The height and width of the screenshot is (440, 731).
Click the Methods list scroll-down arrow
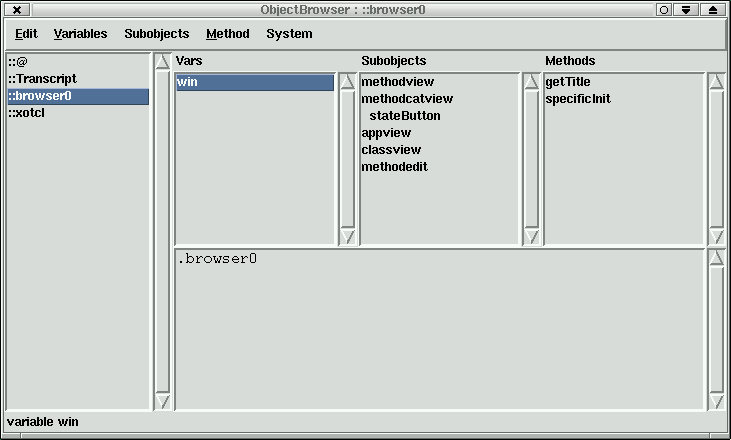pyautogui.click(x=715, y=237)
